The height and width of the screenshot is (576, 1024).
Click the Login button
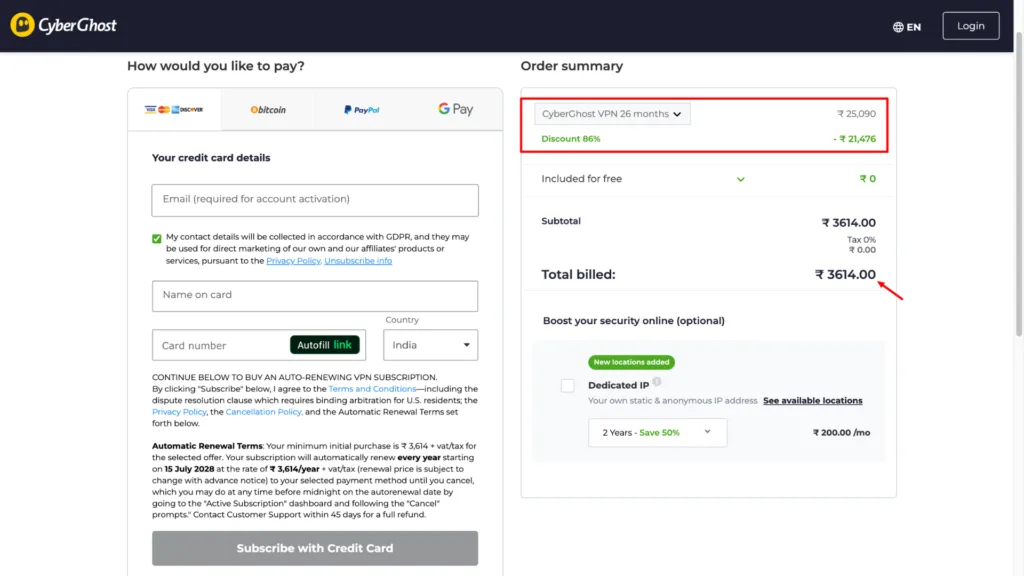coord(970,26)
